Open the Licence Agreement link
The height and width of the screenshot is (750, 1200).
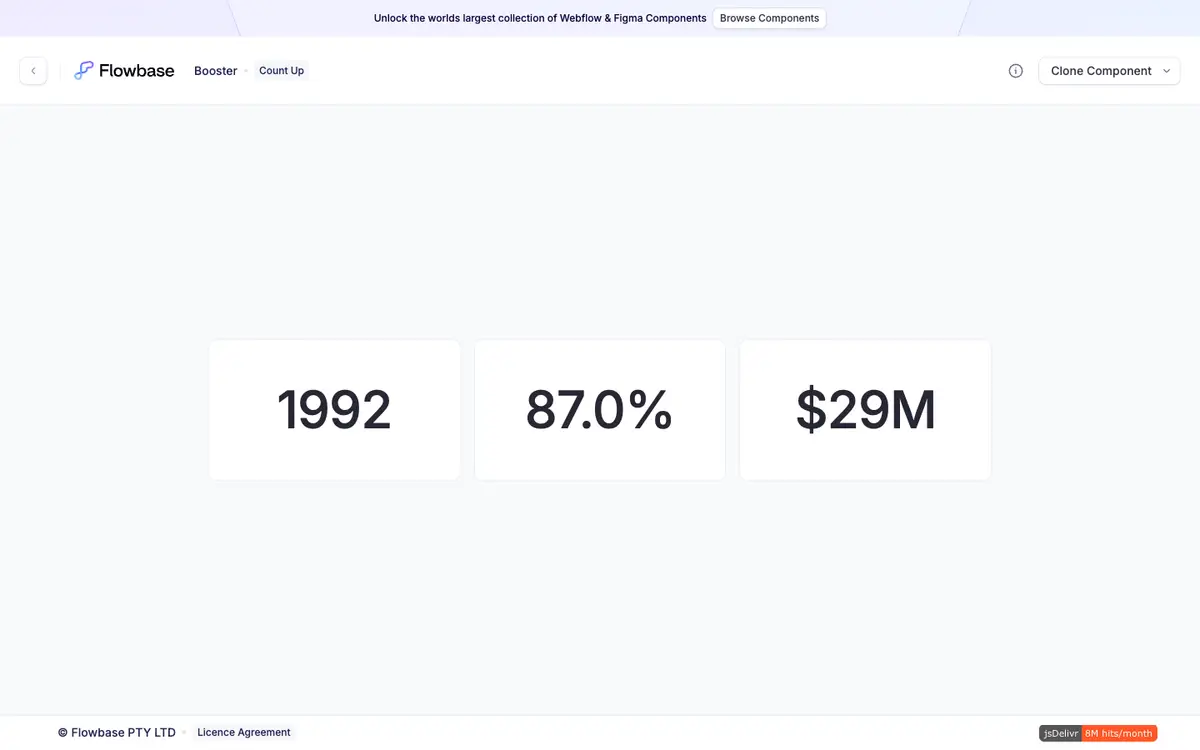point(244,733)
